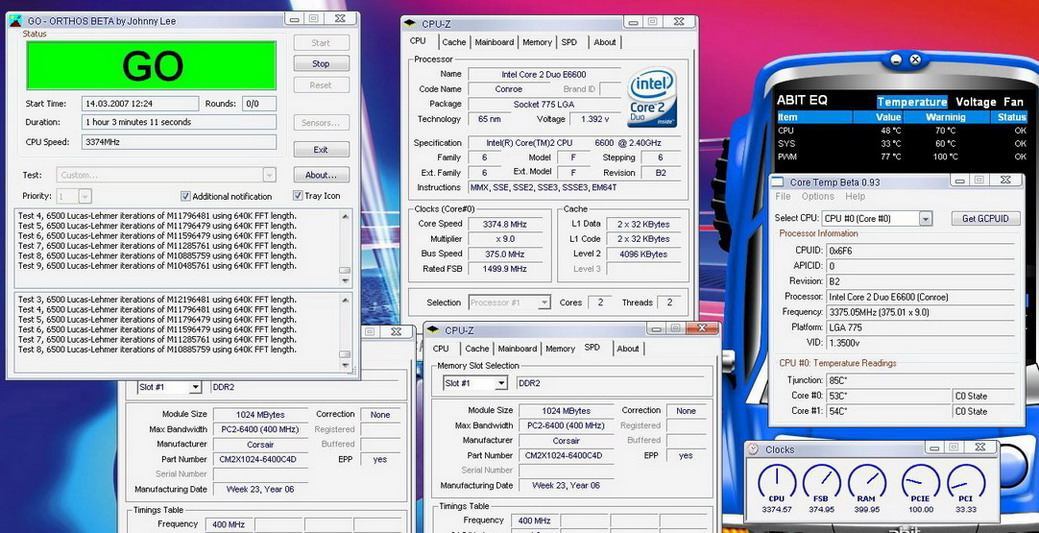Viewport: 1039px width, 533px height.
Task: Click the PCIE clock gauge dial
Action: [x=920, y=482]
